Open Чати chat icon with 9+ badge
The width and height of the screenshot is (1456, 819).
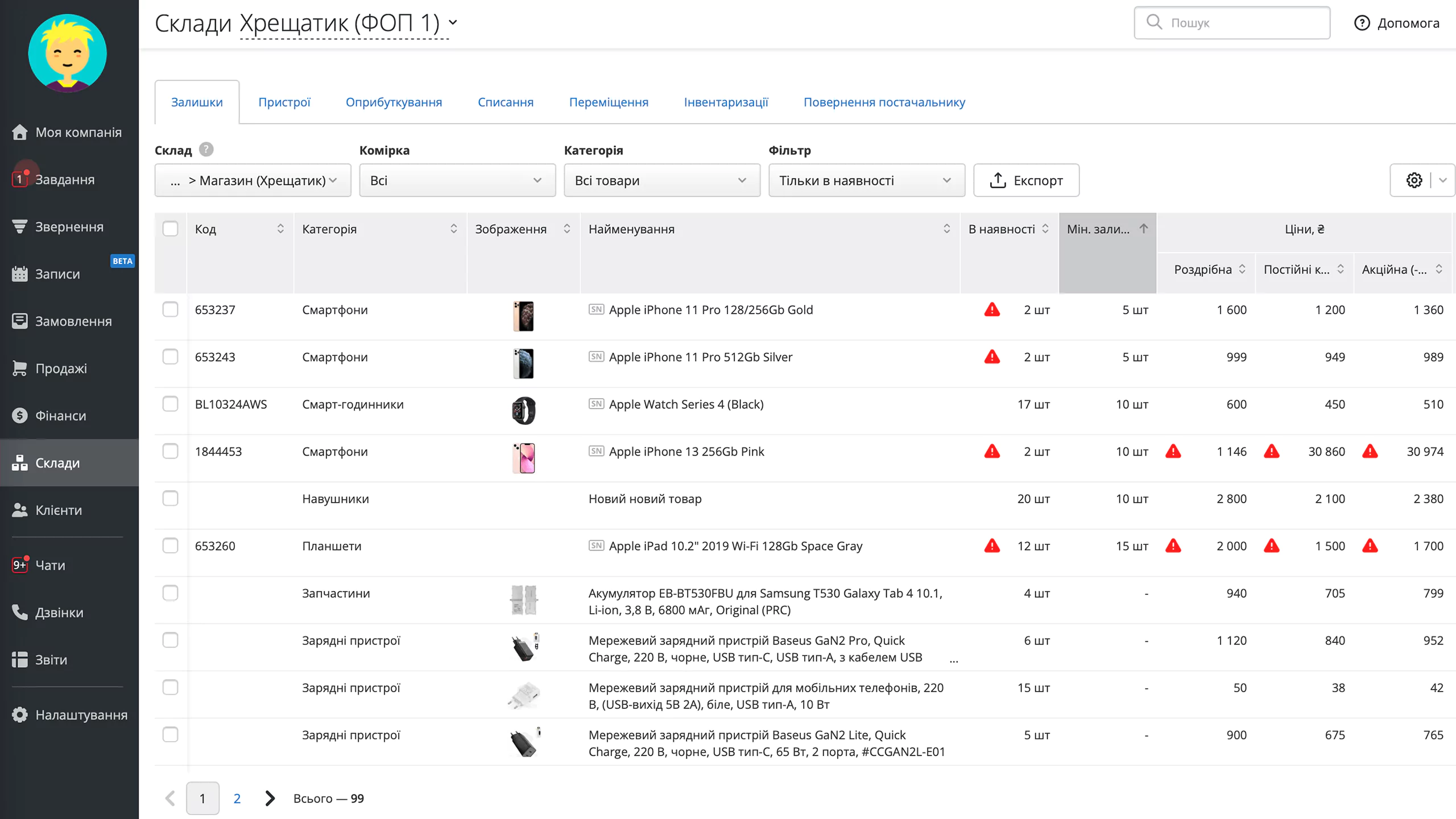19,565
